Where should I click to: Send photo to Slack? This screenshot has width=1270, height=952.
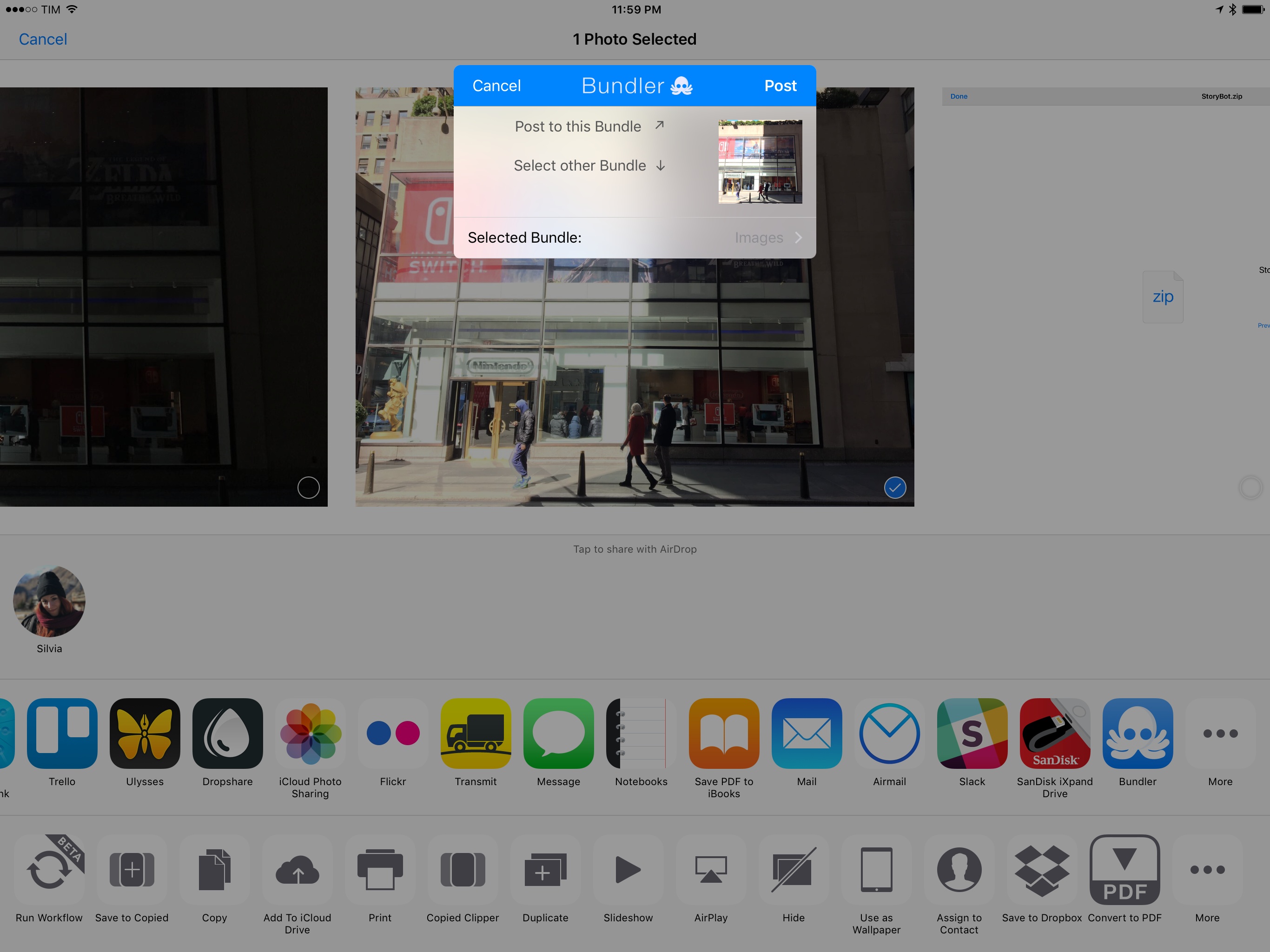[x=972, y=733]
